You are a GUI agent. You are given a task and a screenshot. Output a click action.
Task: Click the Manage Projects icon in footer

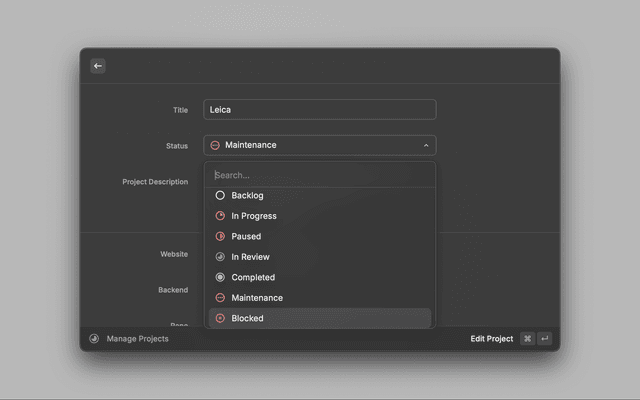click(94, 339)
